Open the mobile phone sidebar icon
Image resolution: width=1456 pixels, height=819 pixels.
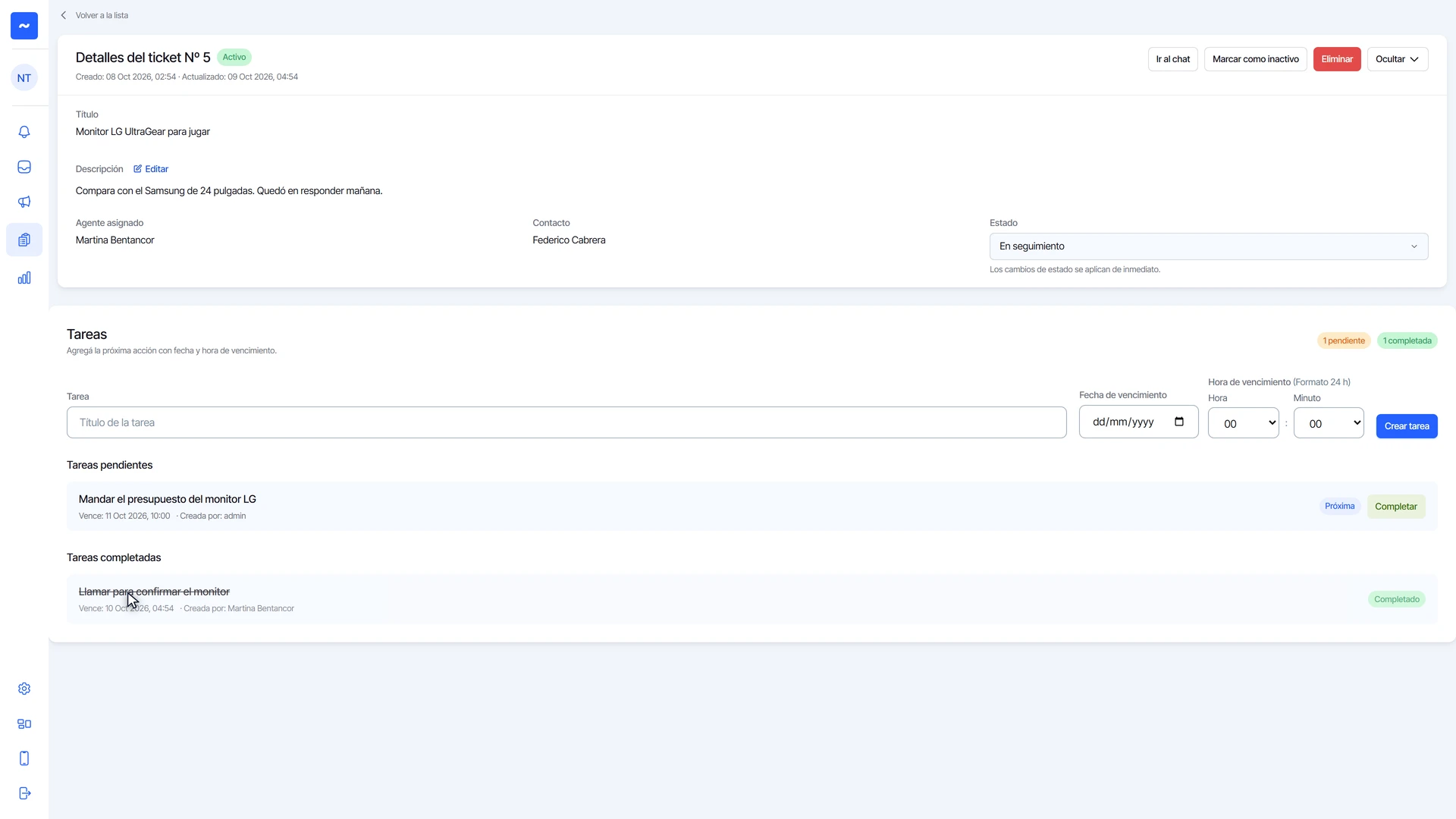(24, 758)
